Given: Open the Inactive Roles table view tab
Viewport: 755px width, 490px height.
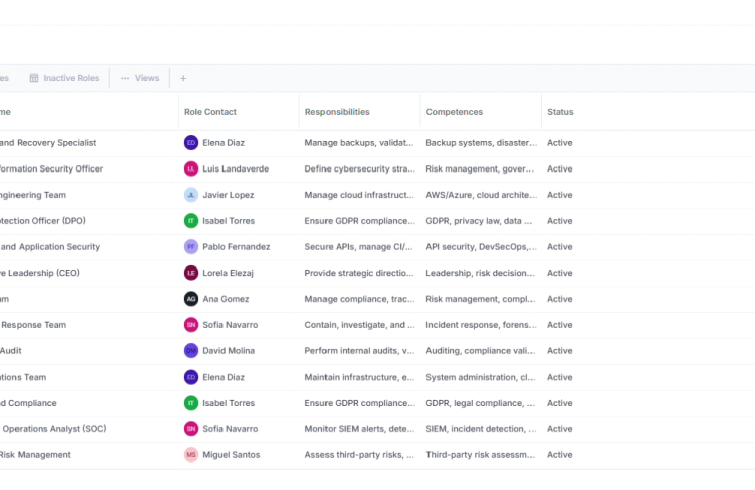Looking at the screenshot, I should [65, 78].
